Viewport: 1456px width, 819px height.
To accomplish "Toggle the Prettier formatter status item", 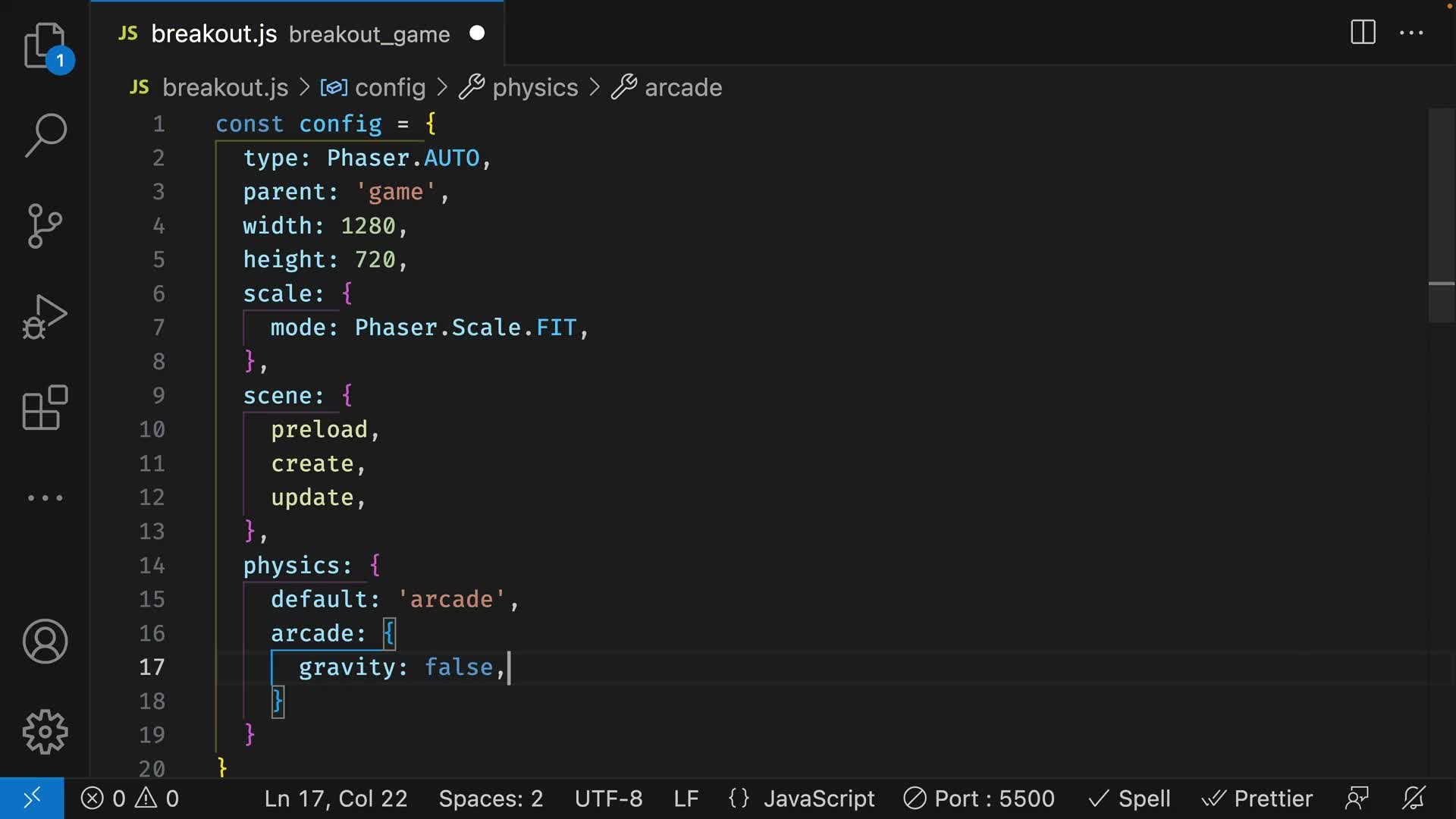I will tap(1257, 798).
